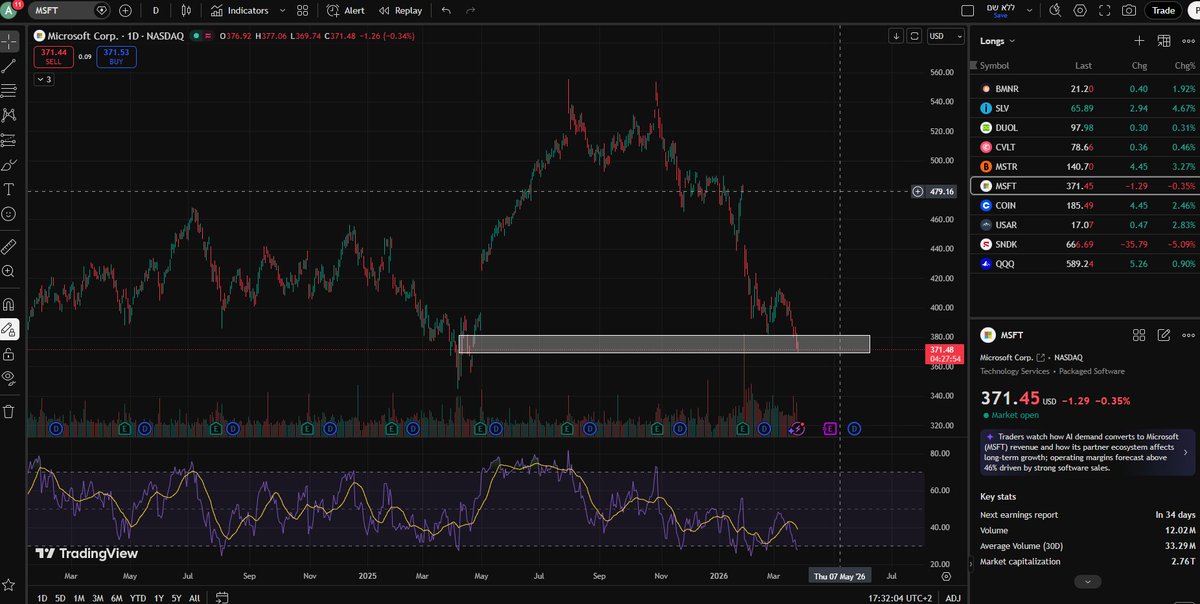Set chart range to 1D
The image size is (1200, 604).
pos(42,598)
